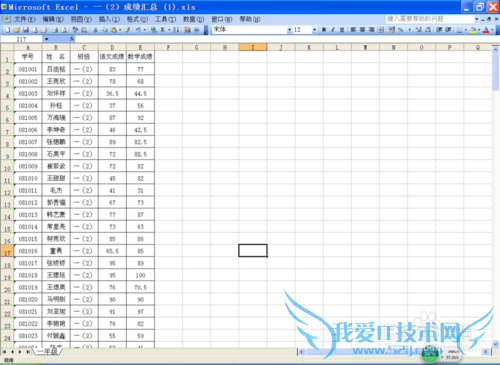Click the first-sheet navigation arrow
Image resolution: width=500 pixels, height=365 pixels.
click(x=4, y=352)
